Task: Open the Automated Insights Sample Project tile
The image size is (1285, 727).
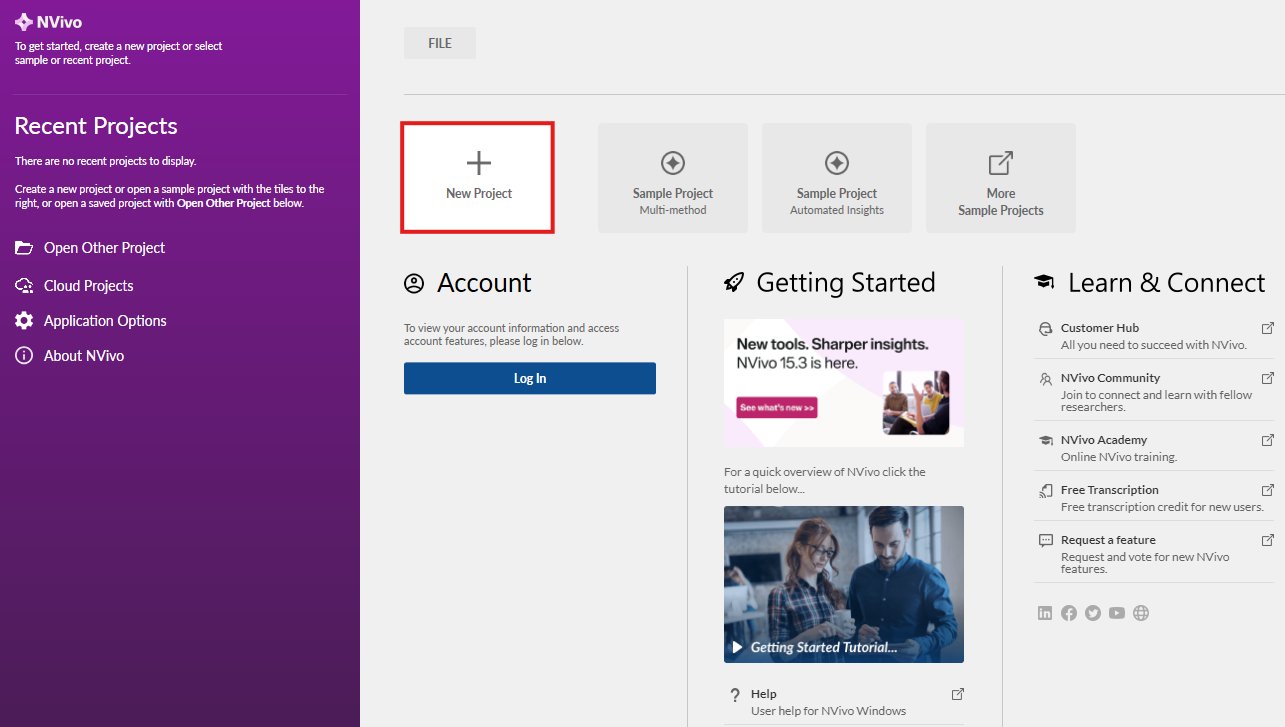Action: click(837, 178)
